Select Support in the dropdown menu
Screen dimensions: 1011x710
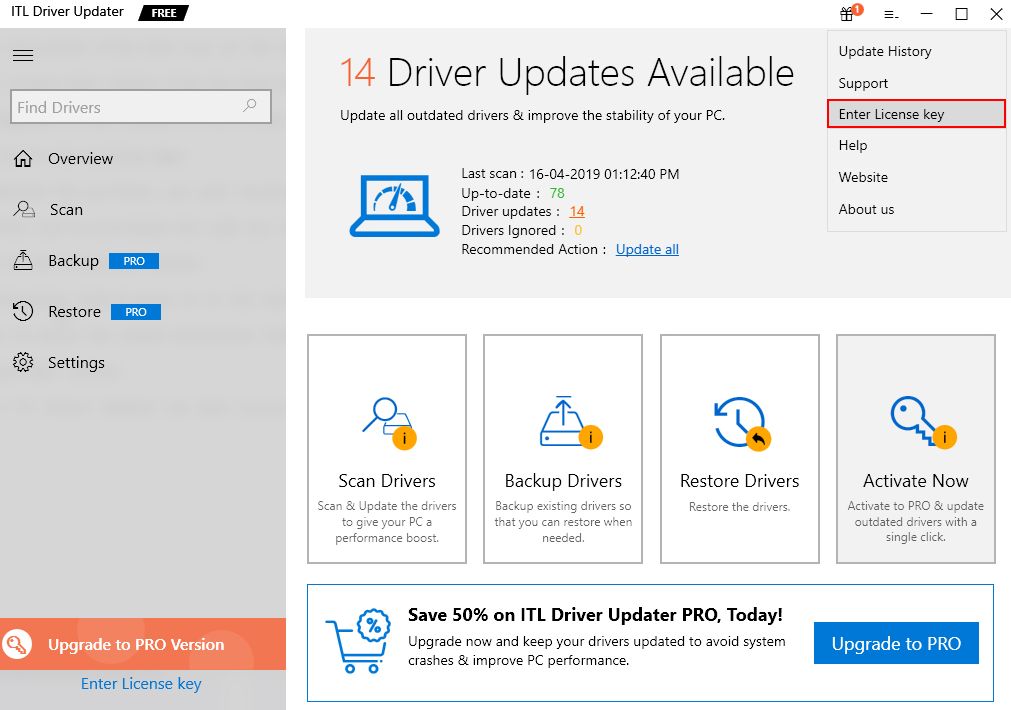916,83
